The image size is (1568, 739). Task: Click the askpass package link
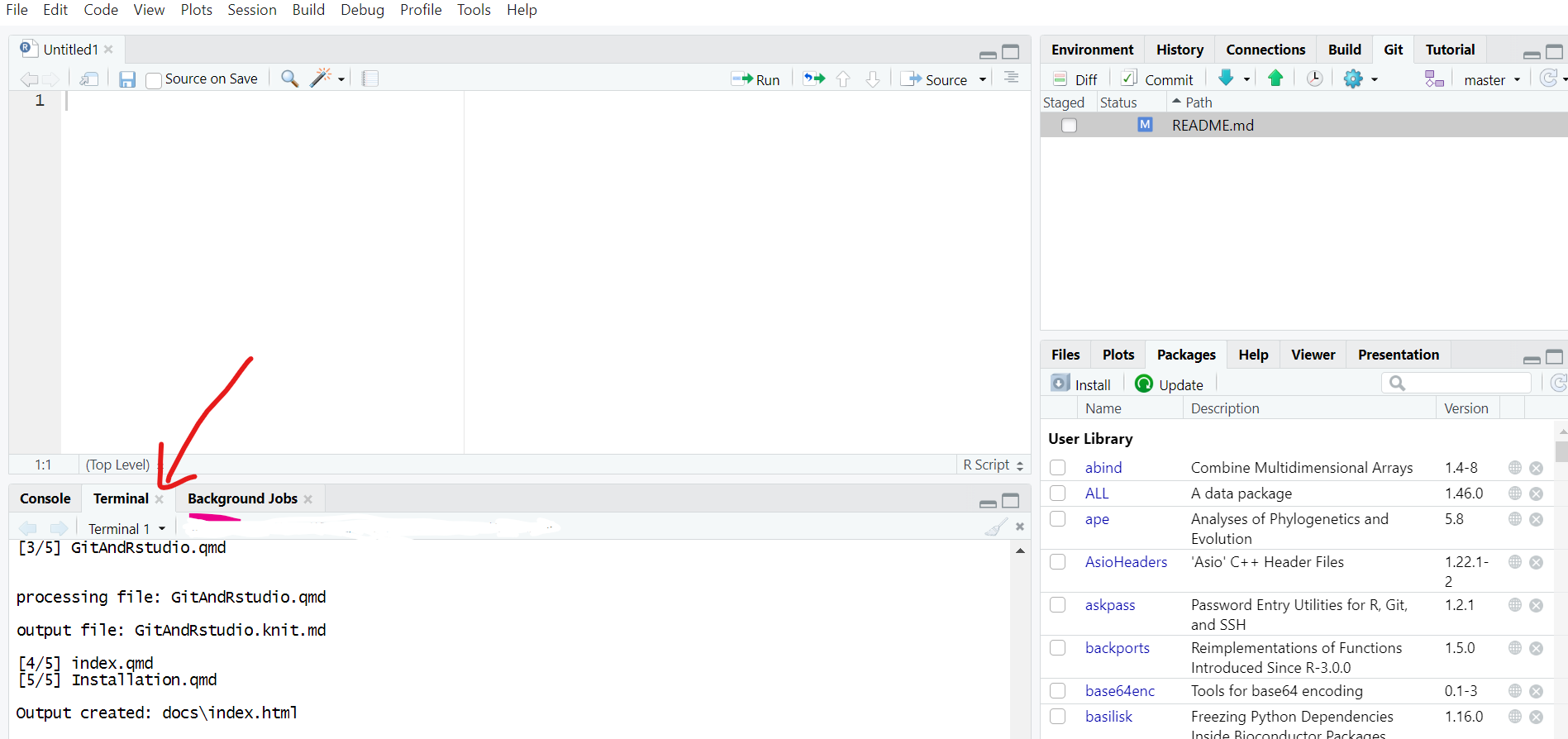click(x=1110, y=605)
